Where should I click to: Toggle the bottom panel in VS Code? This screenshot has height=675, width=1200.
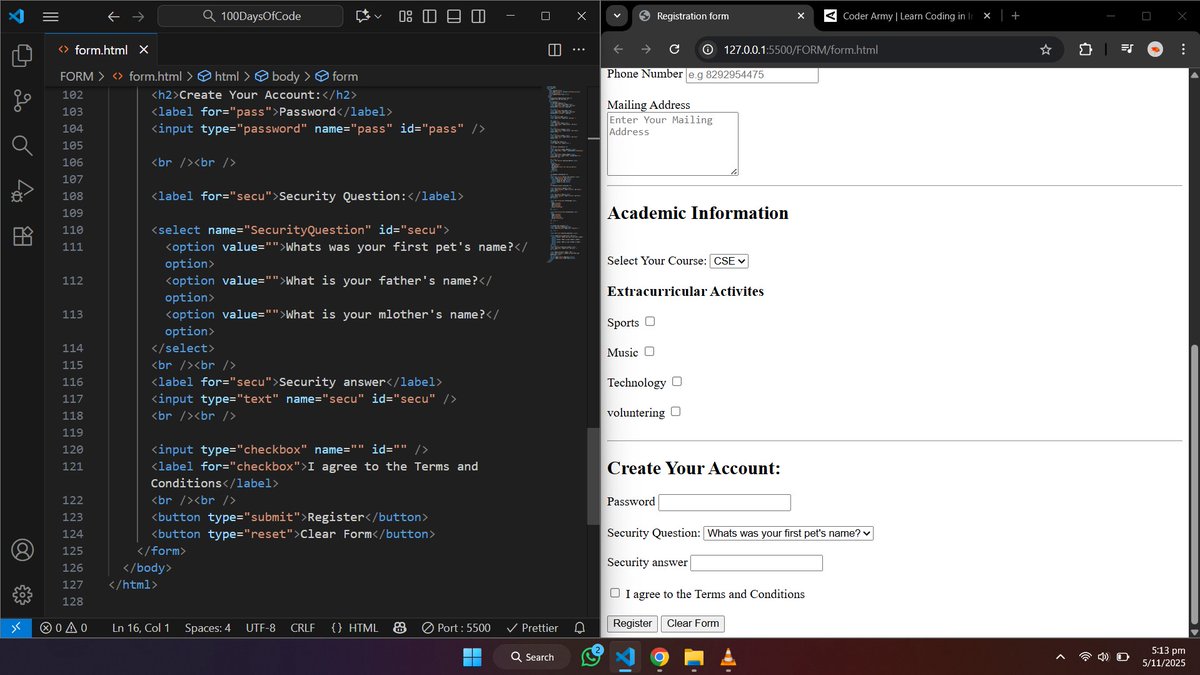pyautogui.click(x=454, y=16)
